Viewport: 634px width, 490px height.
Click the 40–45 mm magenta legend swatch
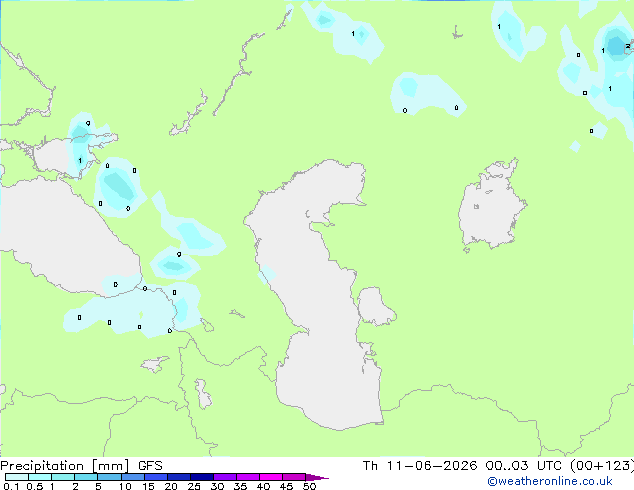(271, 477)
